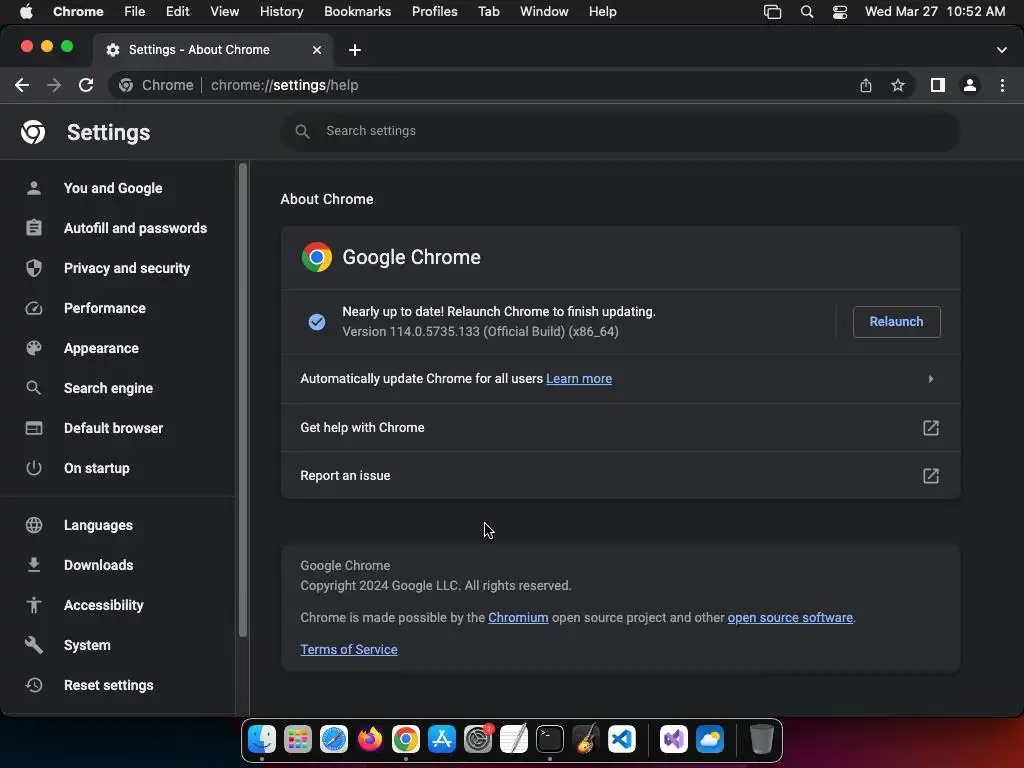Open the profile avatar menu
The image size is (1024, 768).
point(970,85)
